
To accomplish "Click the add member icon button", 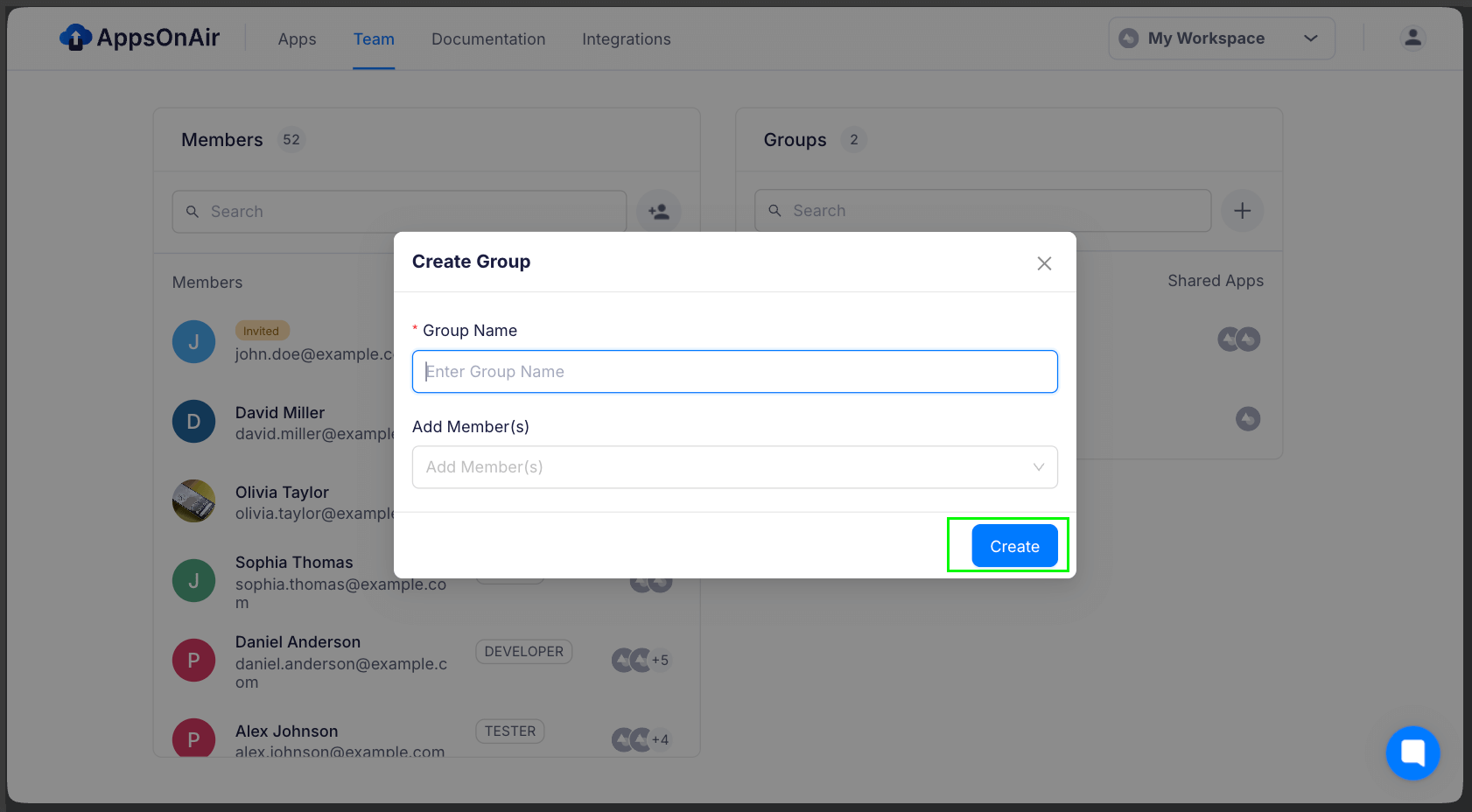I will [x=658, y=212].
